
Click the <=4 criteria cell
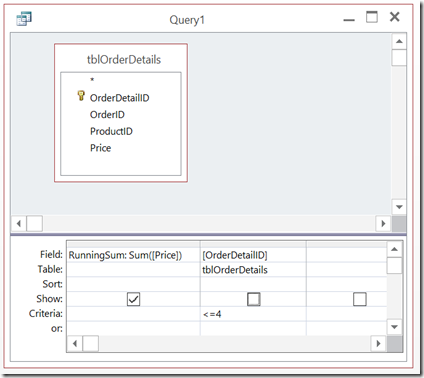tap(253, 314)
